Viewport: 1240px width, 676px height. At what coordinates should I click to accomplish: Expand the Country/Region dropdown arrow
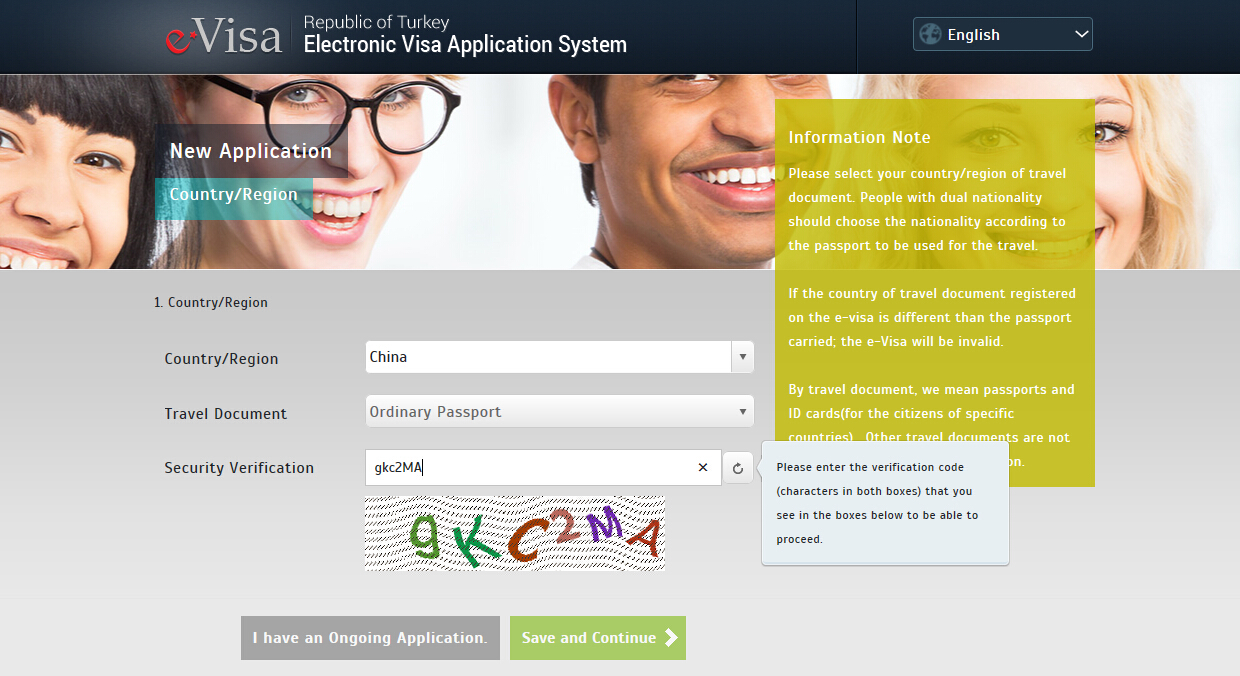(x=742, y=357)
